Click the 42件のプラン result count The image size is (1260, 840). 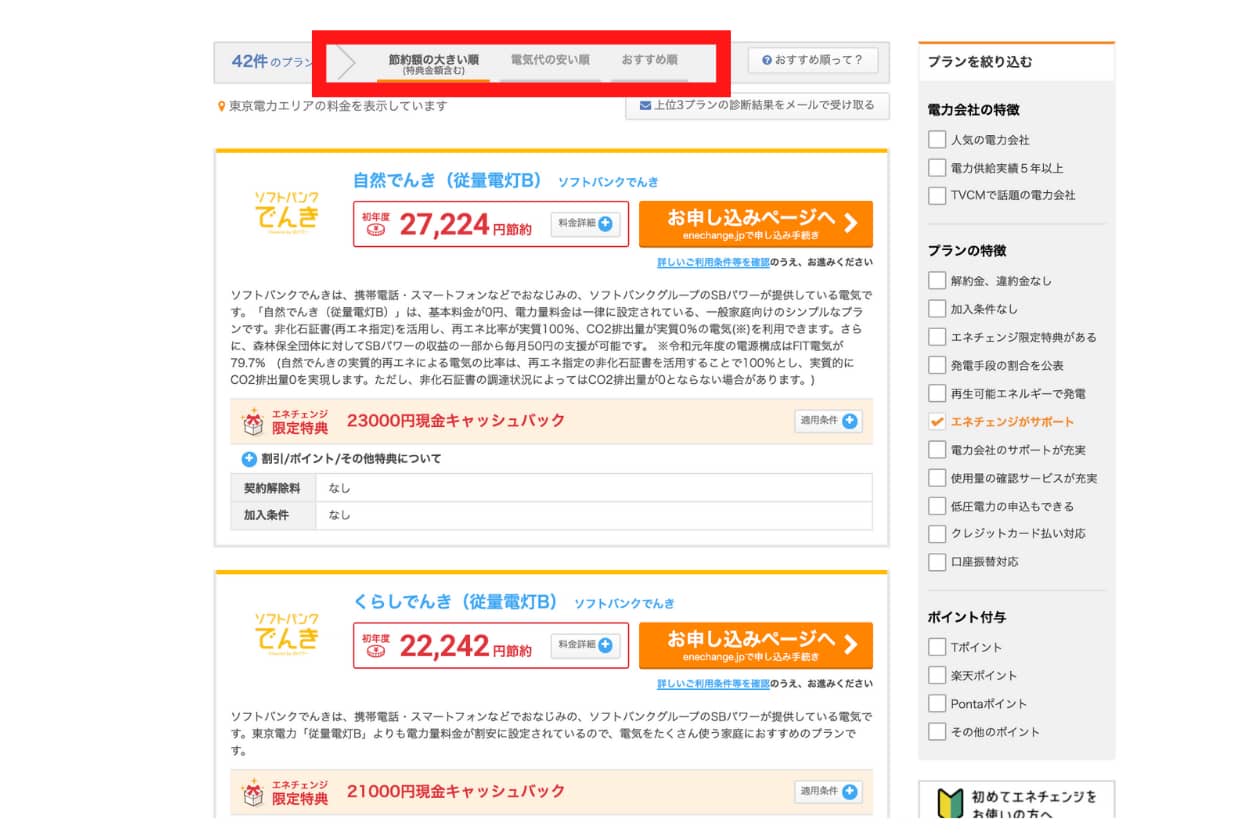pos(271,62)
